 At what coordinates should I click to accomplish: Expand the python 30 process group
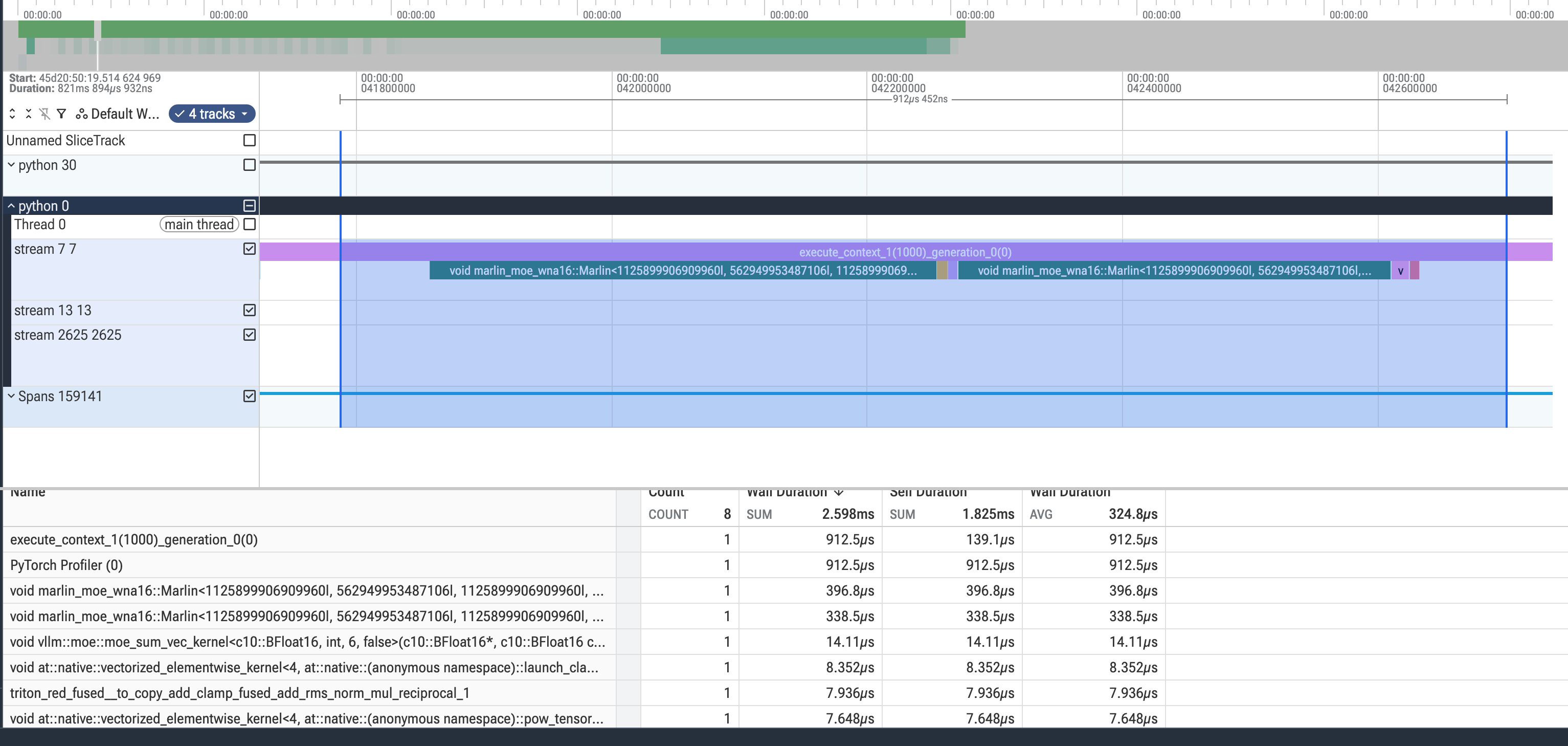click(x=11, y=165)
